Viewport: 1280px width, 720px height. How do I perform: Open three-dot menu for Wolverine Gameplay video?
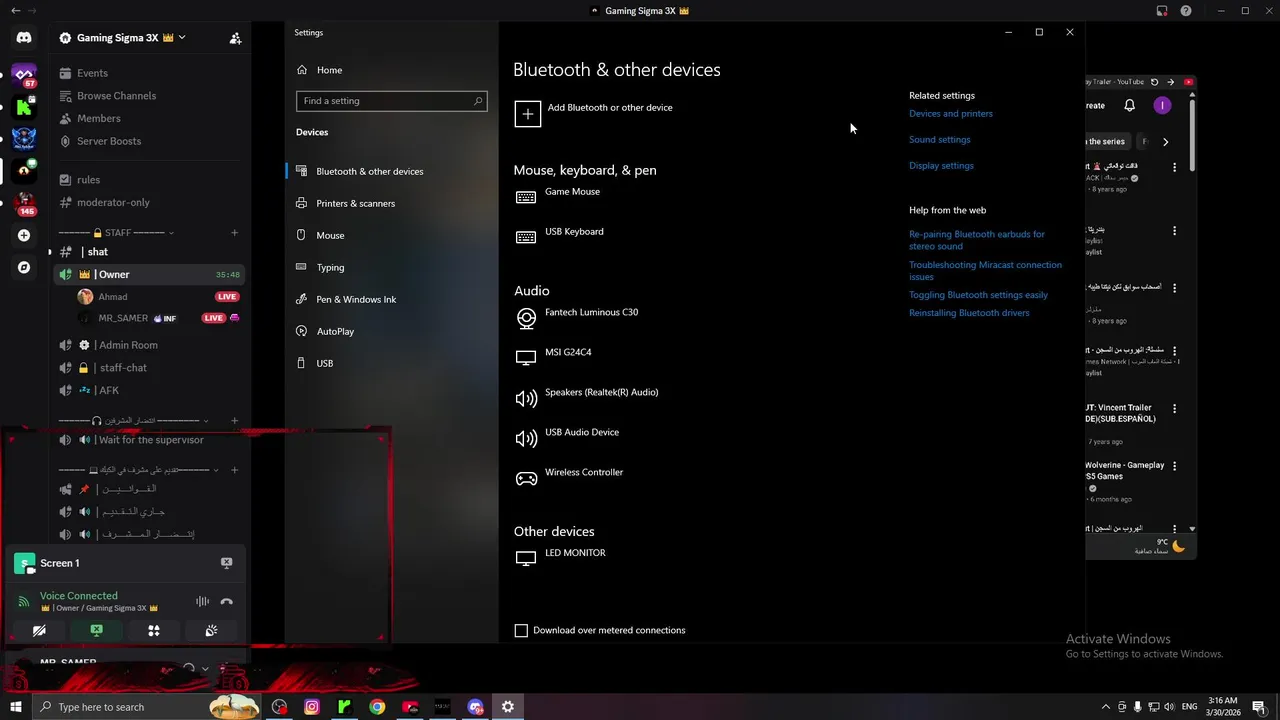pos(1174,466)
